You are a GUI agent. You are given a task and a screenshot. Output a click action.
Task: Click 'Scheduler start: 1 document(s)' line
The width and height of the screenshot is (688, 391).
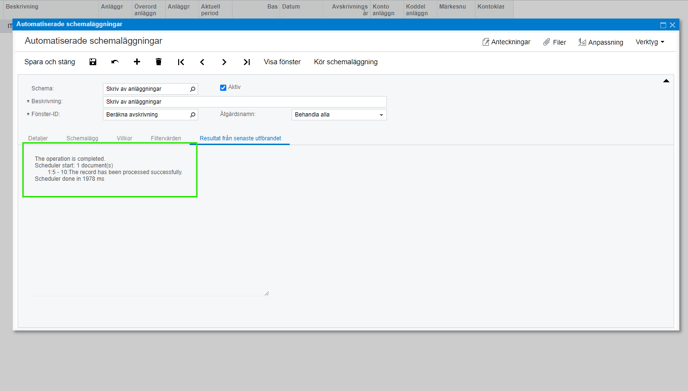coord(74,165)
